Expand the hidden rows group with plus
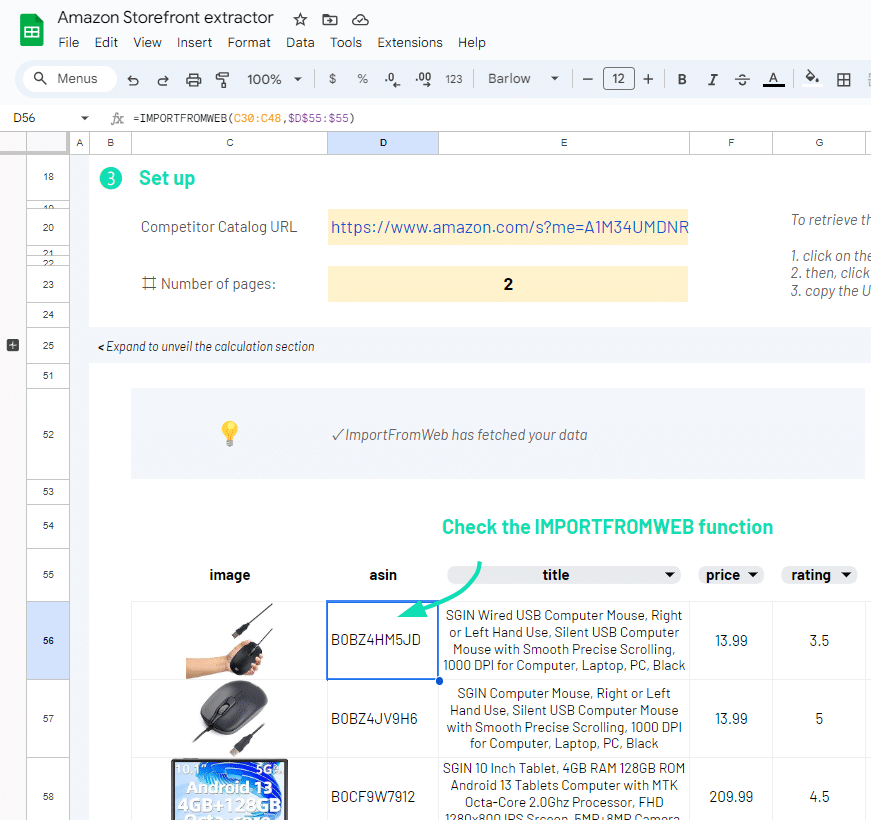The width and height of the screenshot is (871, 820). [x=13, y=345]
